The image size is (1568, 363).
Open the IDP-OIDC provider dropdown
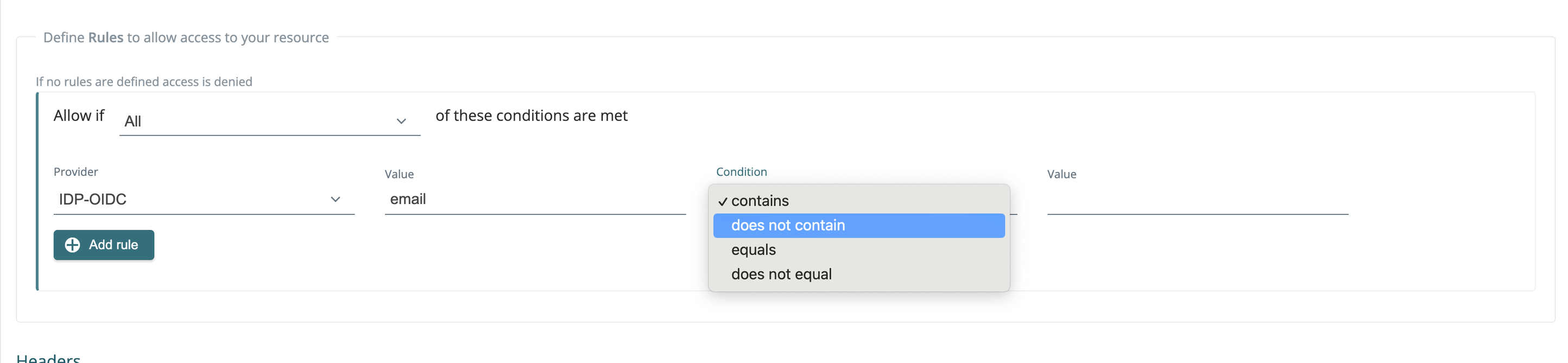click(x=204, y=200)
